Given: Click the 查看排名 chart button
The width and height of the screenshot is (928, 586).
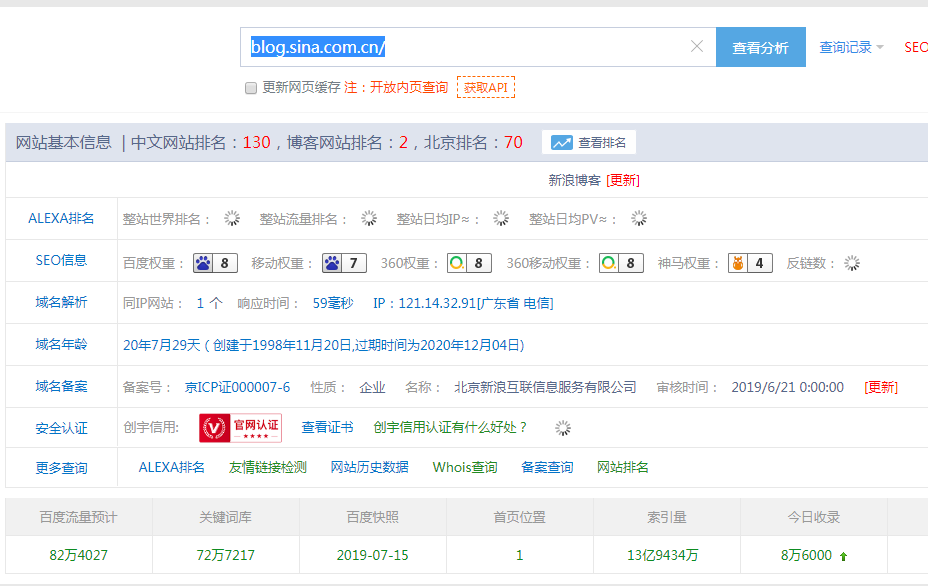Looking at the screenshot, I should click(589, 143).
